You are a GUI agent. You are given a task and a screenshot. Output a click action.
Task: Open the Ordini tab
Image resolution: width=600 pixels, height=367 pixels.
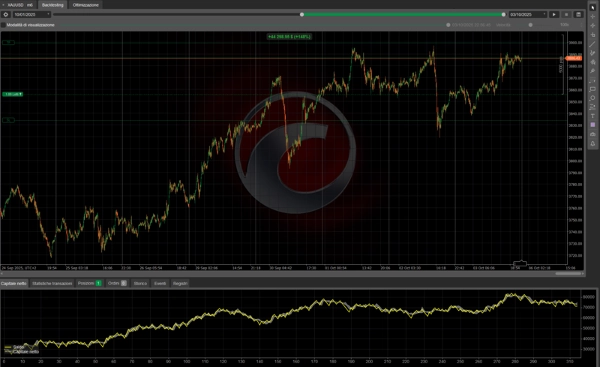coord(117,284)
